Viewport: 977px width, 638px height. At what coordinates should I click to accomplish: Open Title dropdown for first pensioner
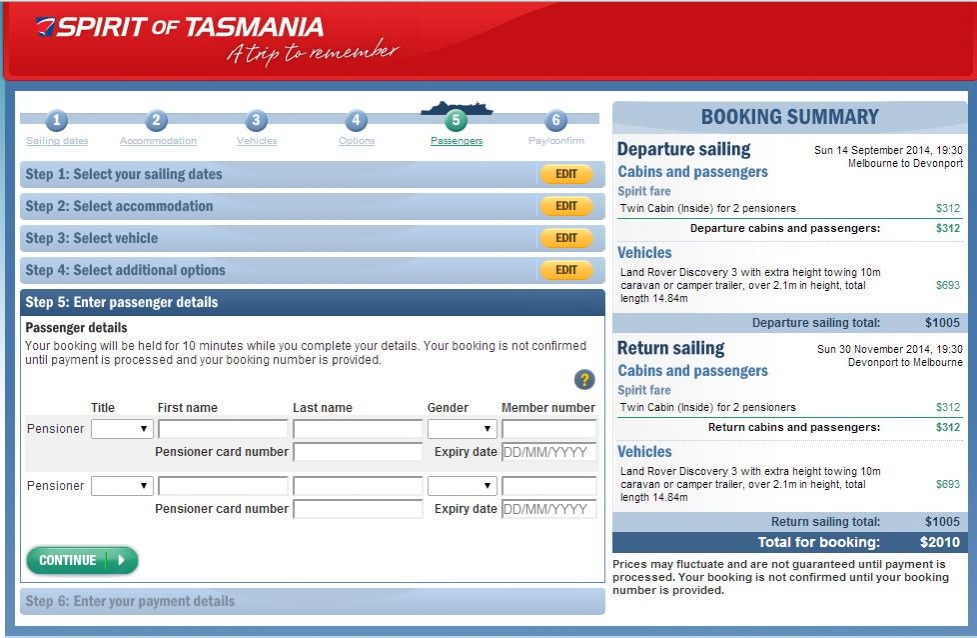click(x=122, y=429)
